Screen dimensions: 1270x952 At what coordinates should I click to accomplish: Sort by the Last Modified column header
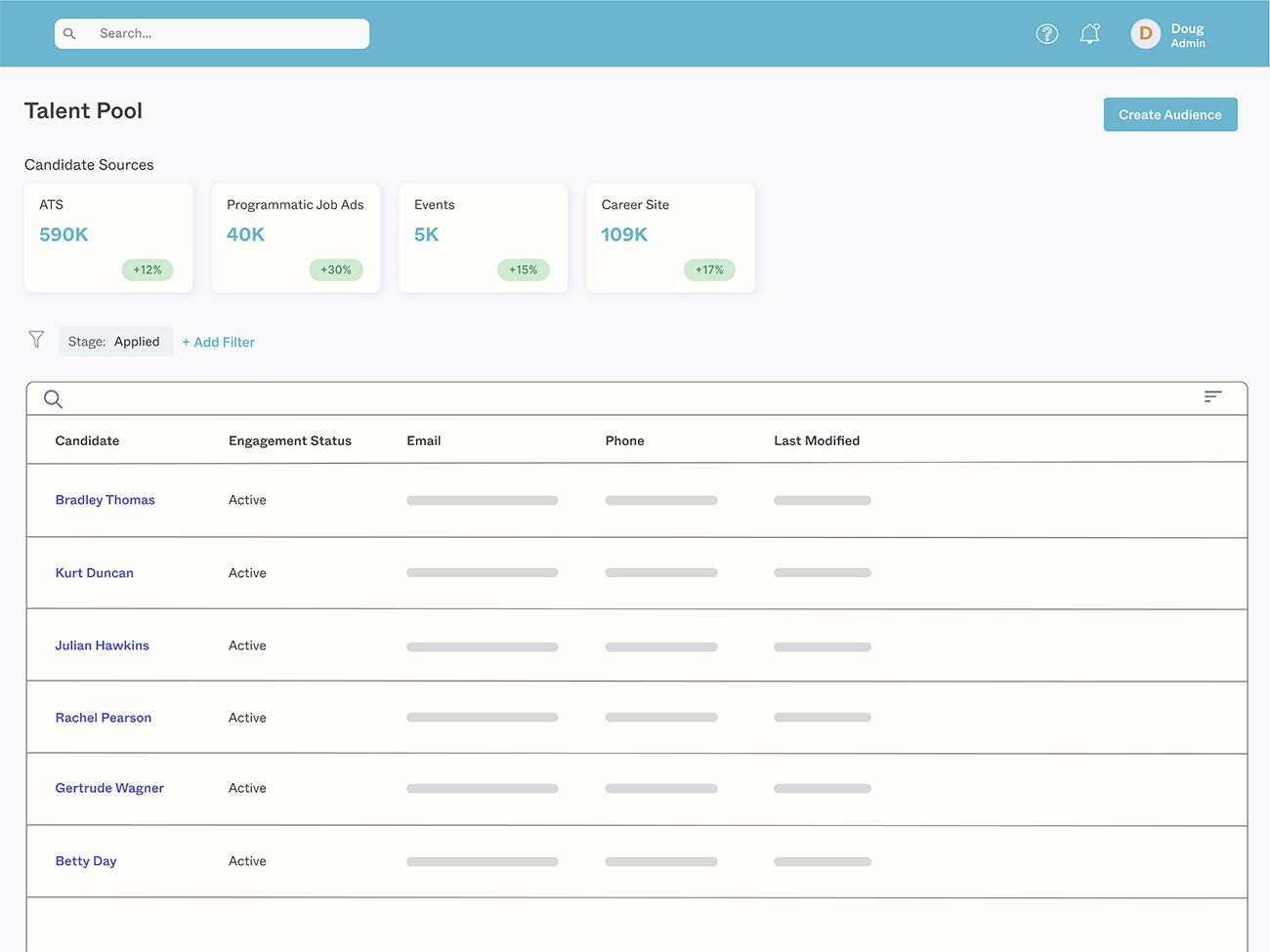point(817,441)
